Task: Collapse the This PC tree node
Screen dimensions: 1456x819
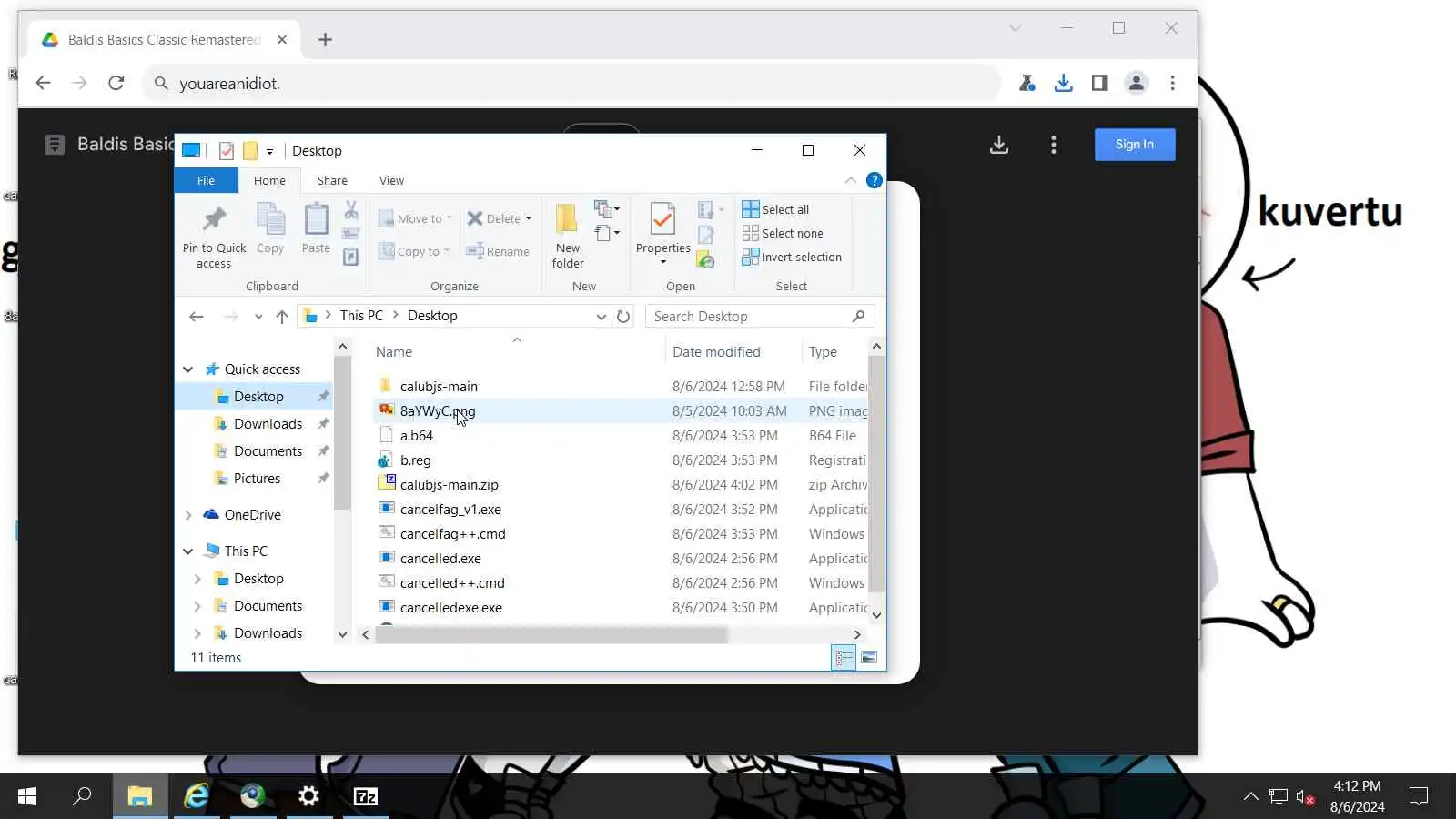Action: tap(188, 551)
